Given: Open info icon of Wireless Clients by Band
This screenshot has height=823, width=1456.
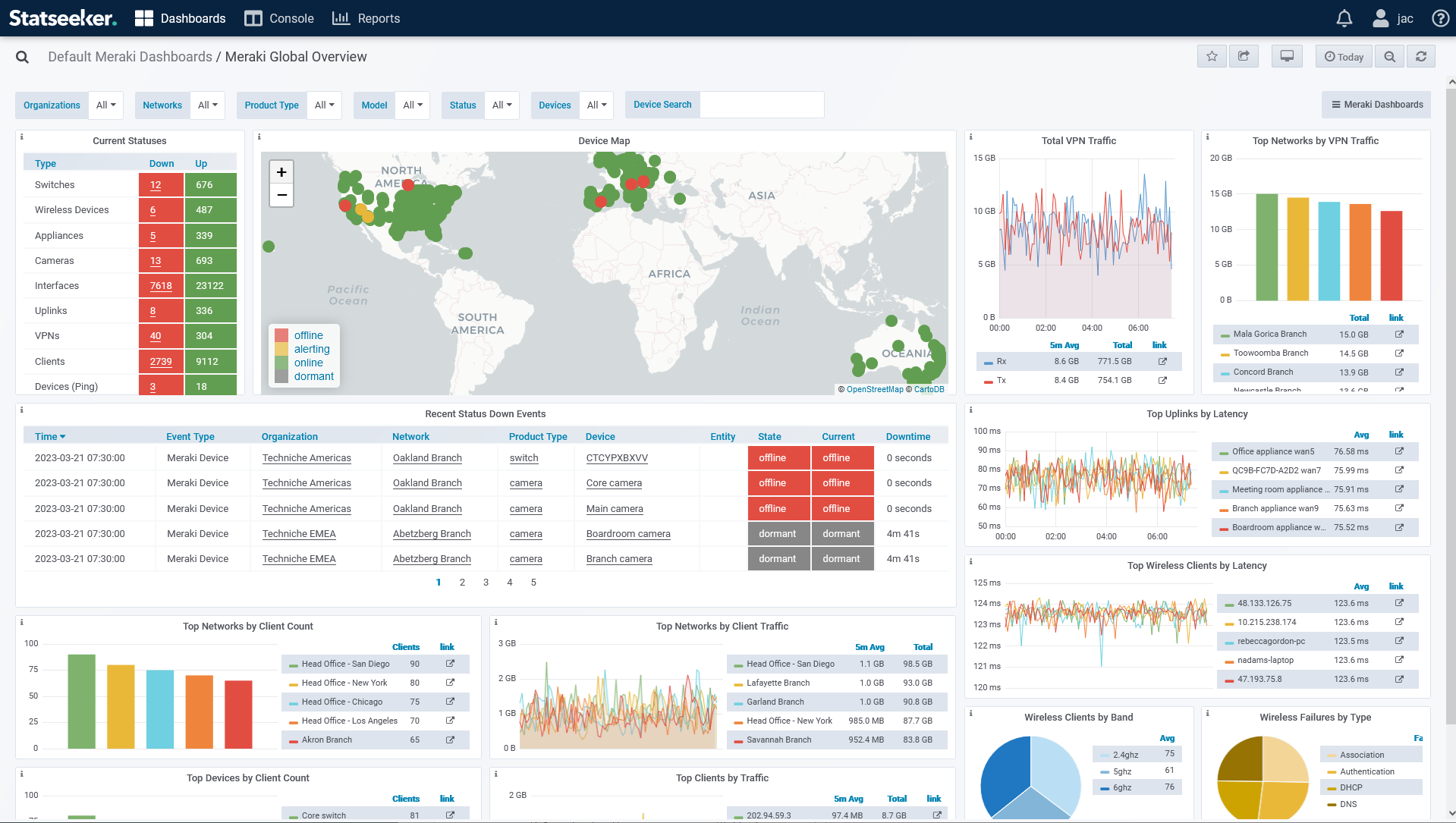Looking at the screenshot, I should coord(970,714).
